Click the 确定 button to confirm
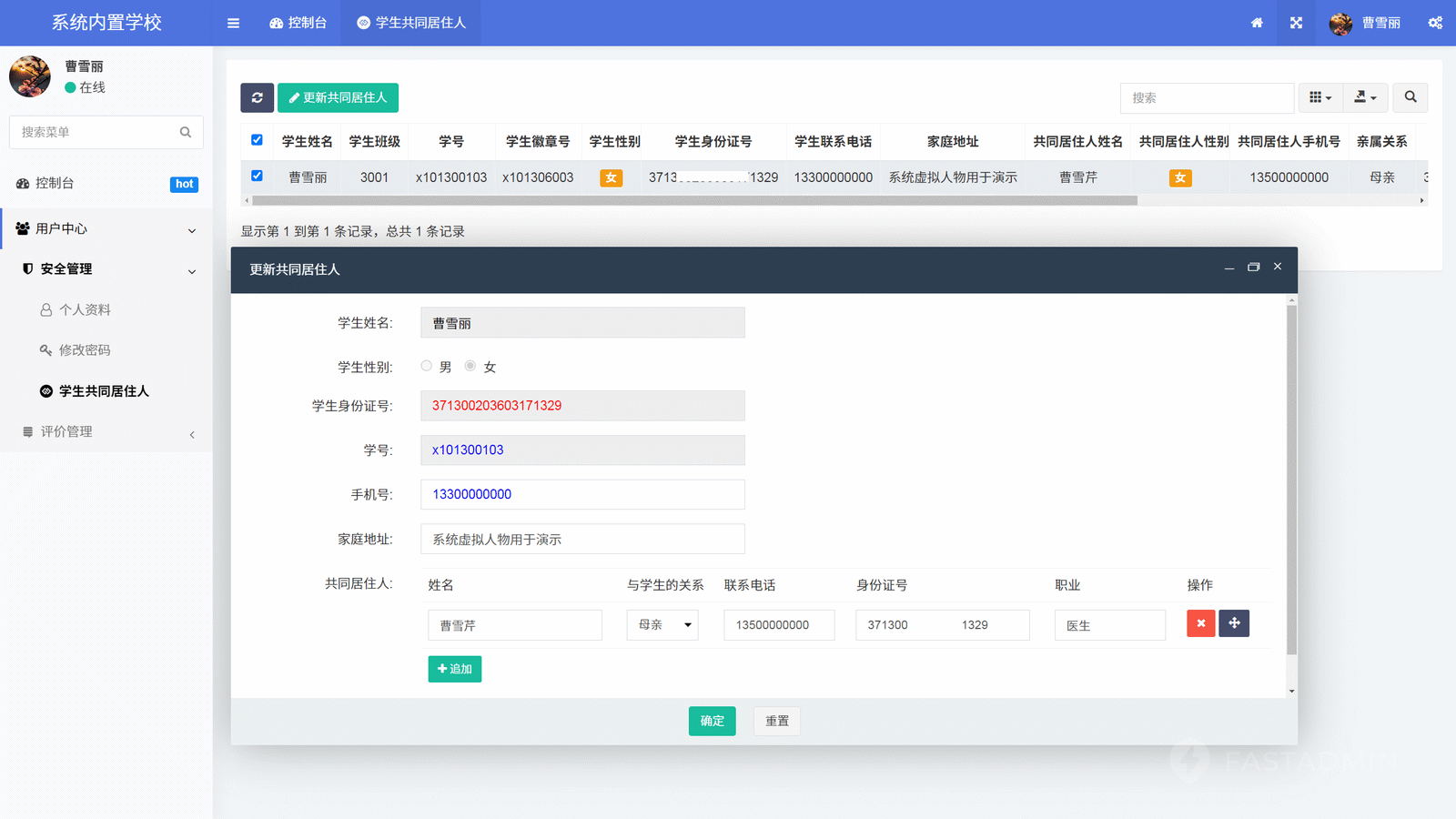 pyautogui.click(x=712, y=721)
